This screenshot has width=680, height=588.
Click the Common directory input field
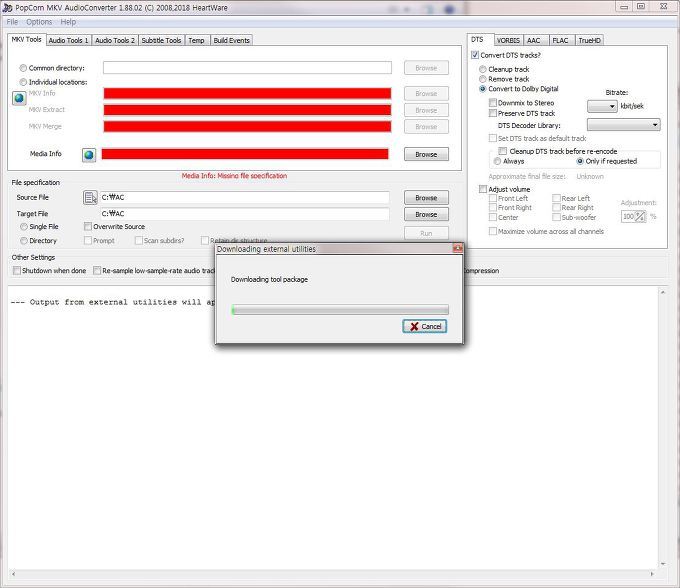point(247,68)
